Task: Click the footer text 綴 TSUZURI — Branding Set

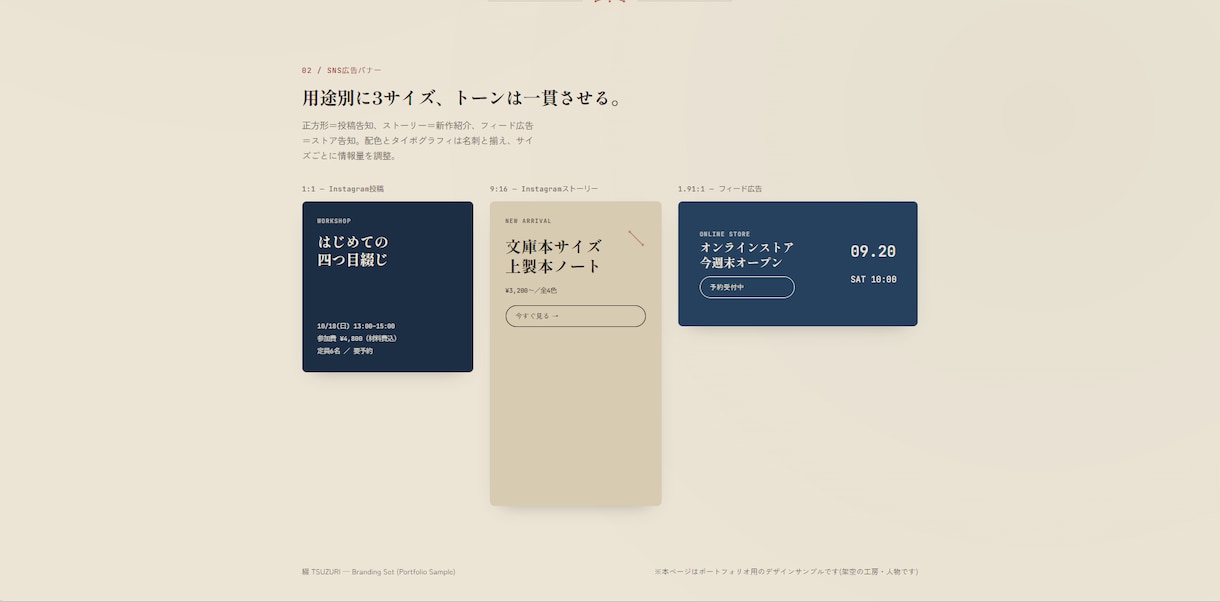Action: [x=379, y=572]
